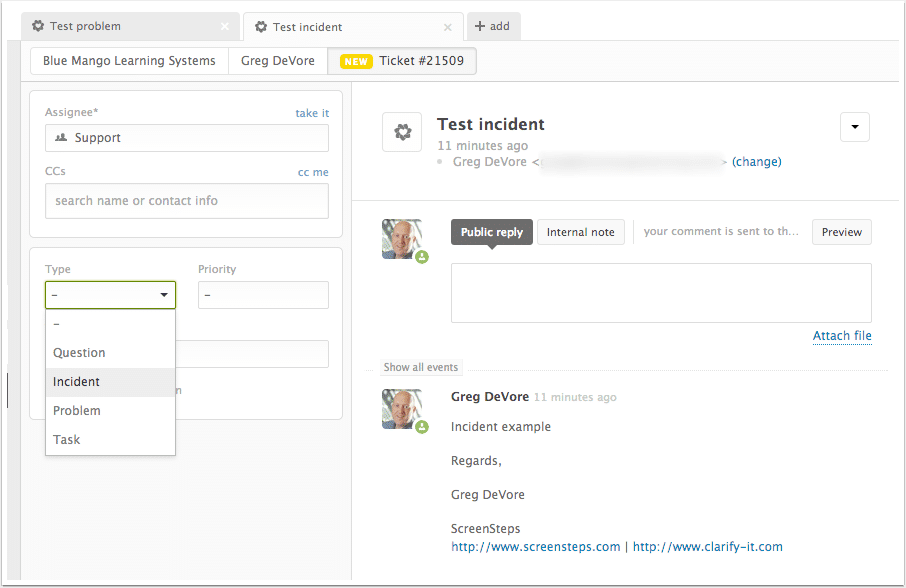Open a new ticket with the add tab

[x=493, y=27]
